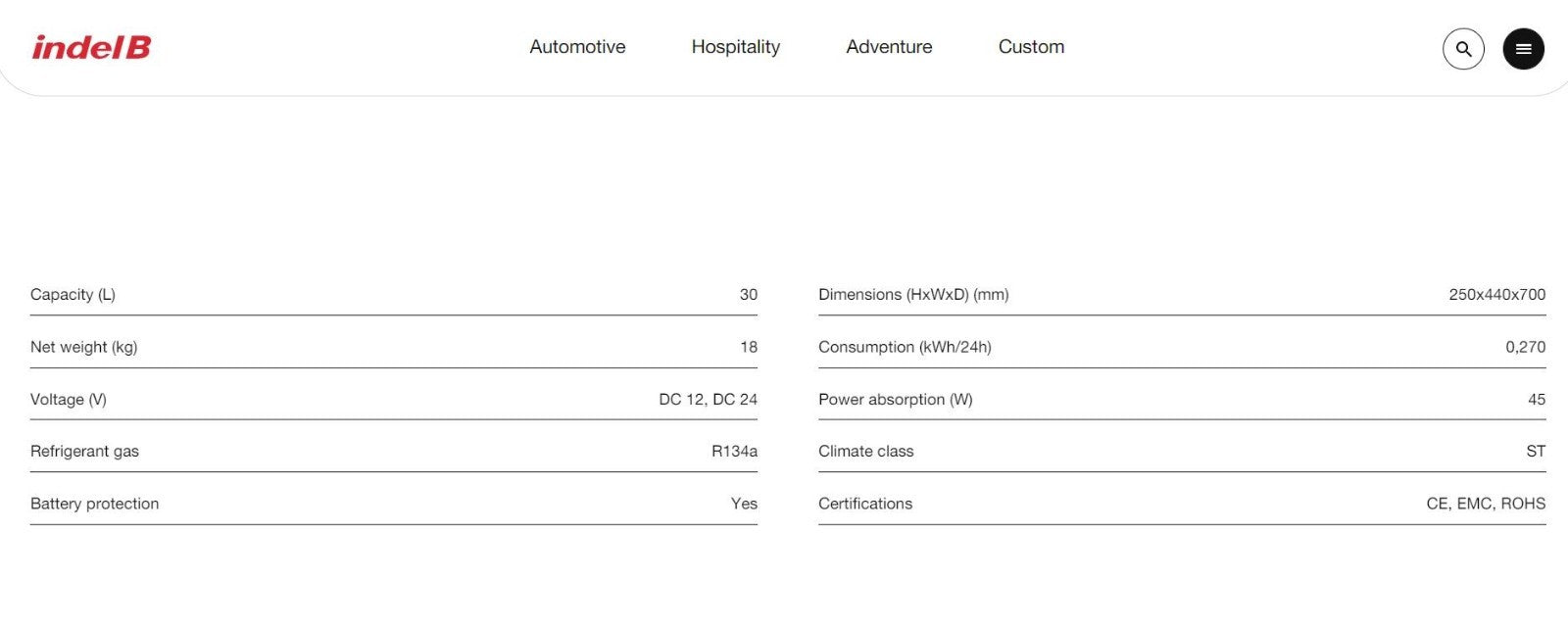
Task: Select the Voltage (V) row label
Action: (x=69, y=400)
